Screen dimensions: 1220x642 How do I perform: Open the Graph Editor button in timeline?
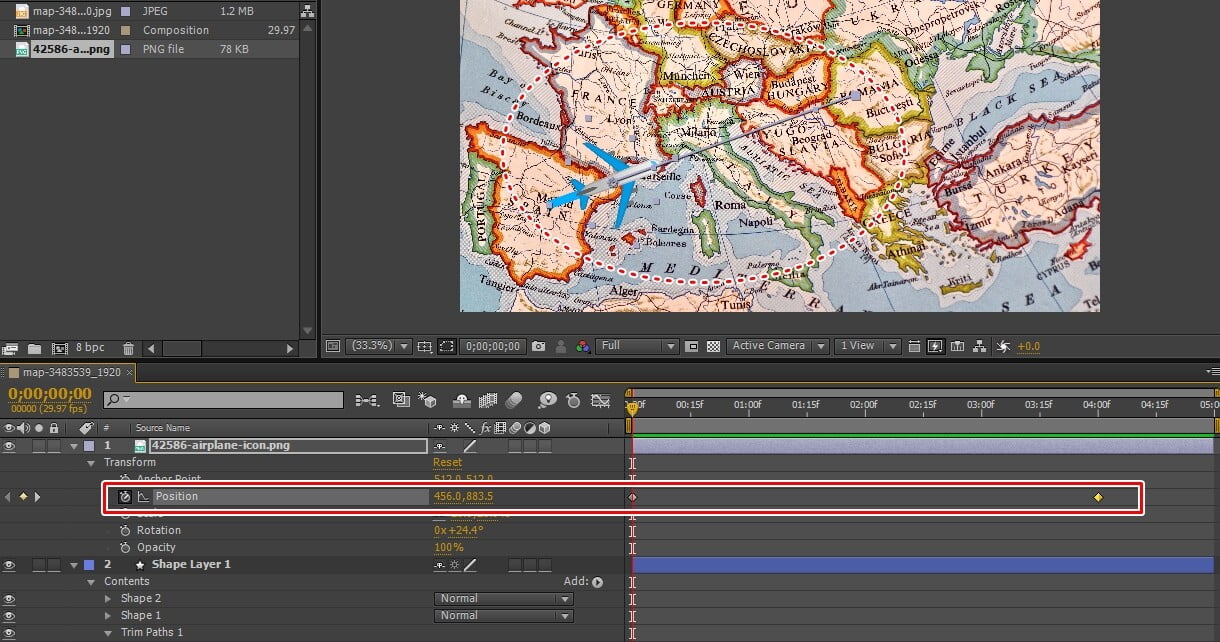click(x=600, y=401)
